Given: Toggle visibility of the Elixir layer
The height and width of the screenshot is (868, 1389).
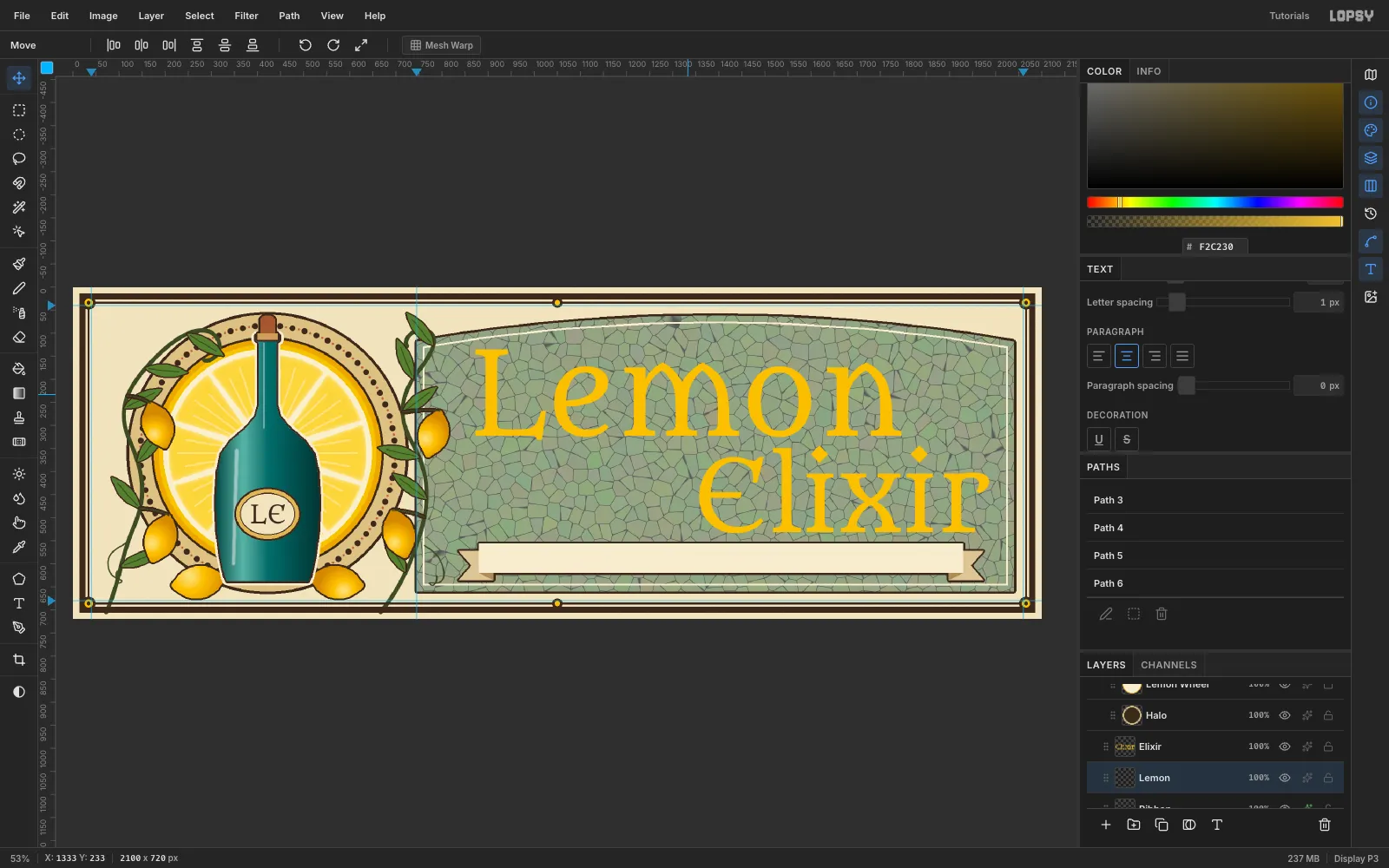Looking at the screenshot, I should (x=1285, y=746).
